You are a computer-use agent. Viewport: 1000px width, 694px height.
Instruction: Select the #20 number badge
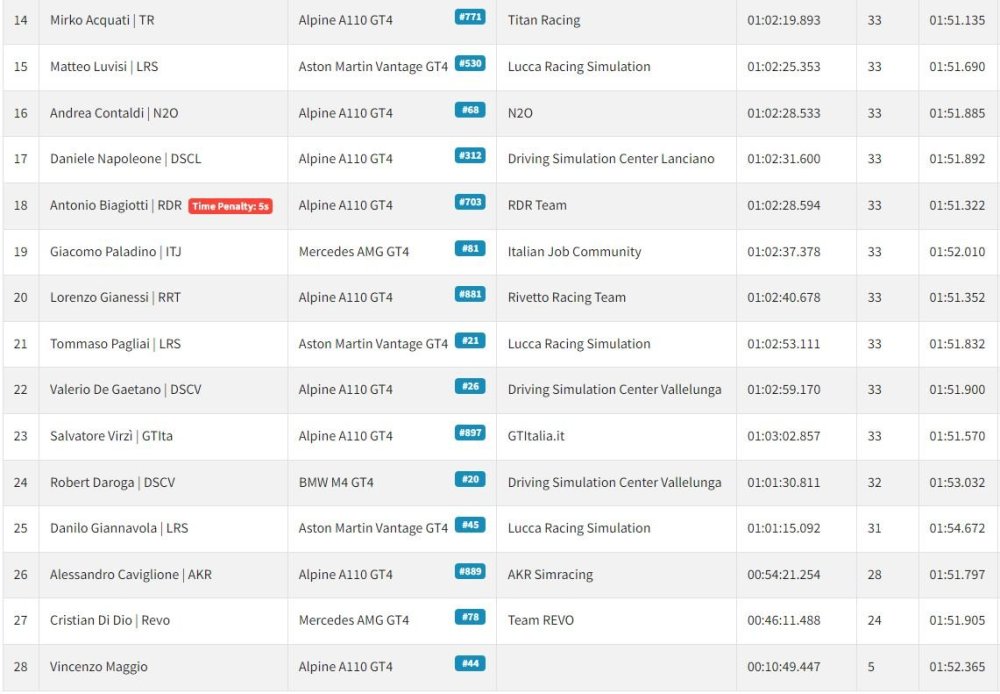pos(470,479)
